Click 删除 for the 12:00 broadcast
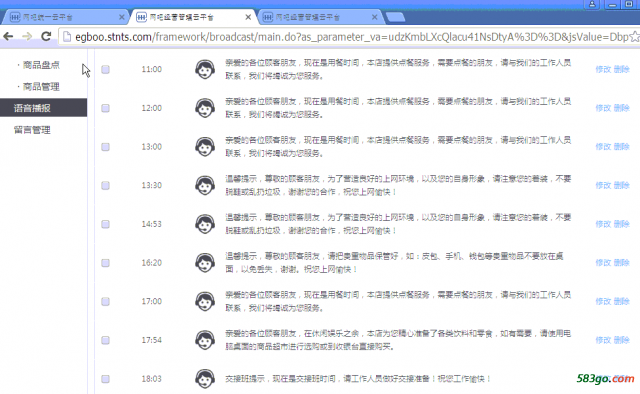Screen dimensions: 640x394 tap(622, 108)
